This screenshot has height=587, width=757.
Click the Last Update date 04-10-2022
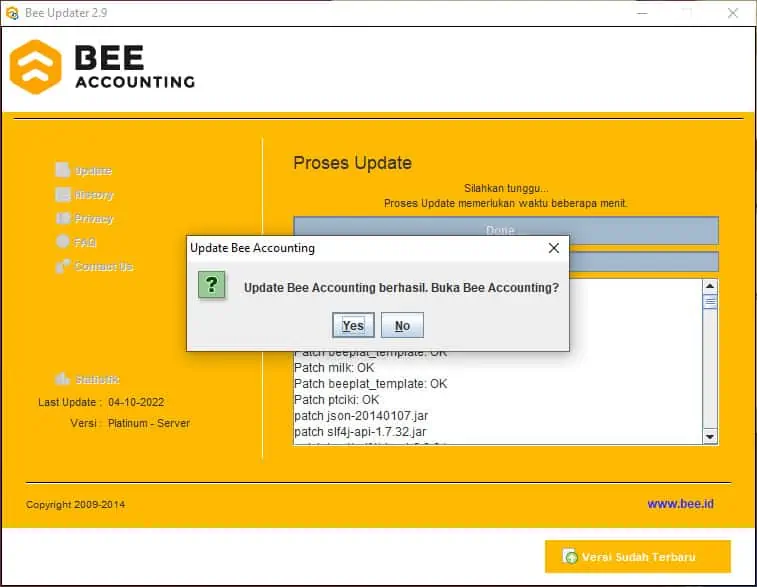(136, 402)
